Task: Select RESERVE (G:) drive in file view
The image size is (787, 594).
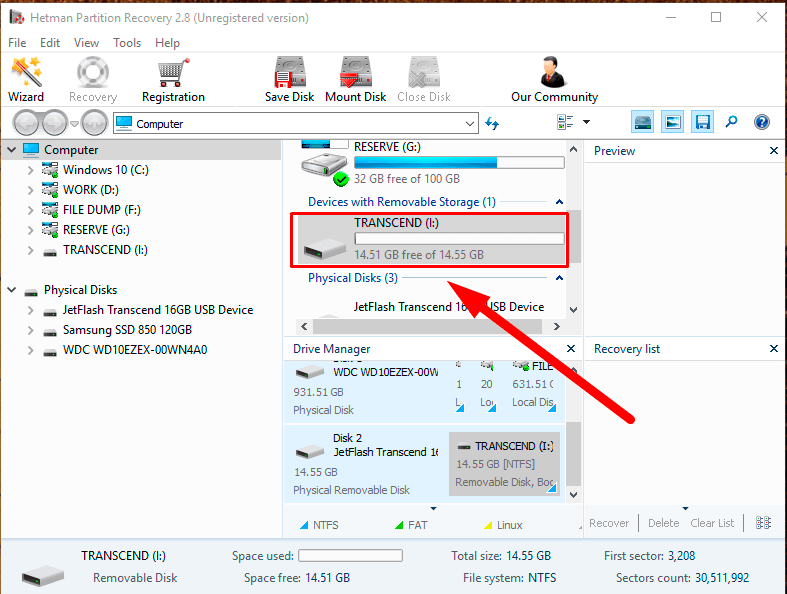Action: click(x=433, y=163)
